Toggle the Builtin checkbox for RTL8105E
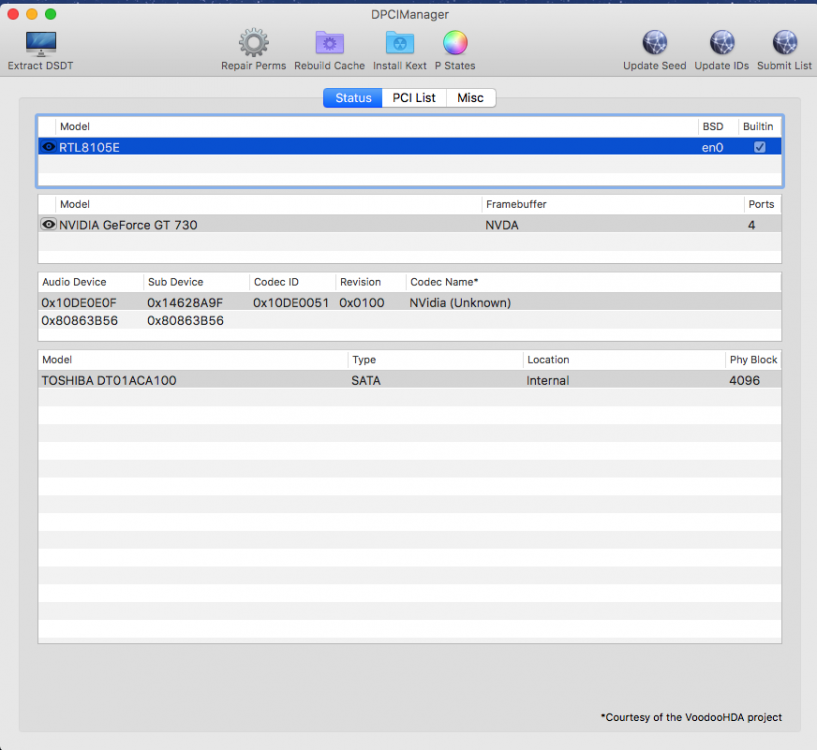This screenshot has height=750, width=817. [x=760, y=147]
